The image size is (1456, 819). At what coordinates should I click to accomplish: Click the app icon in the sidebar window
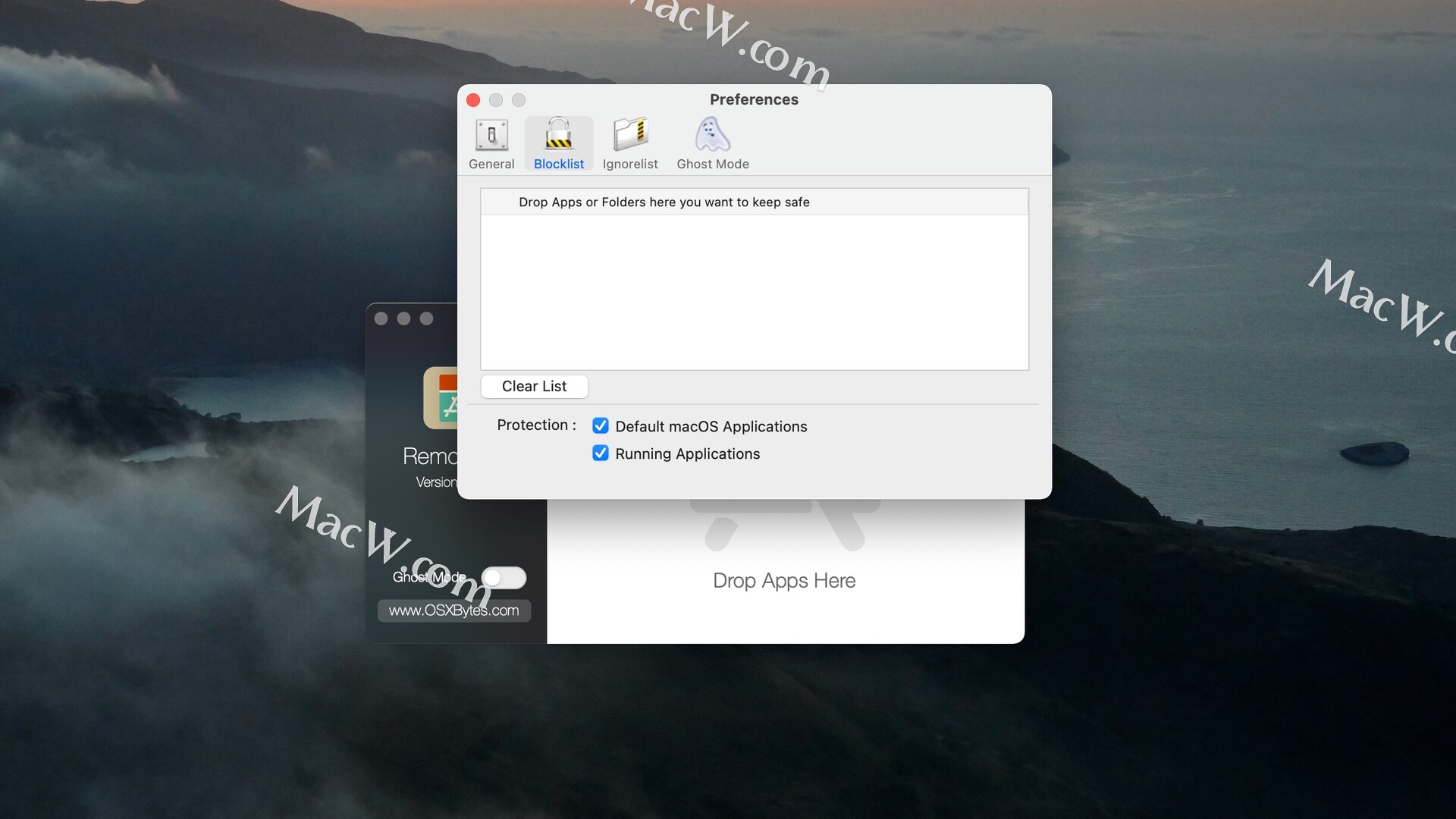tap(441, 398)
